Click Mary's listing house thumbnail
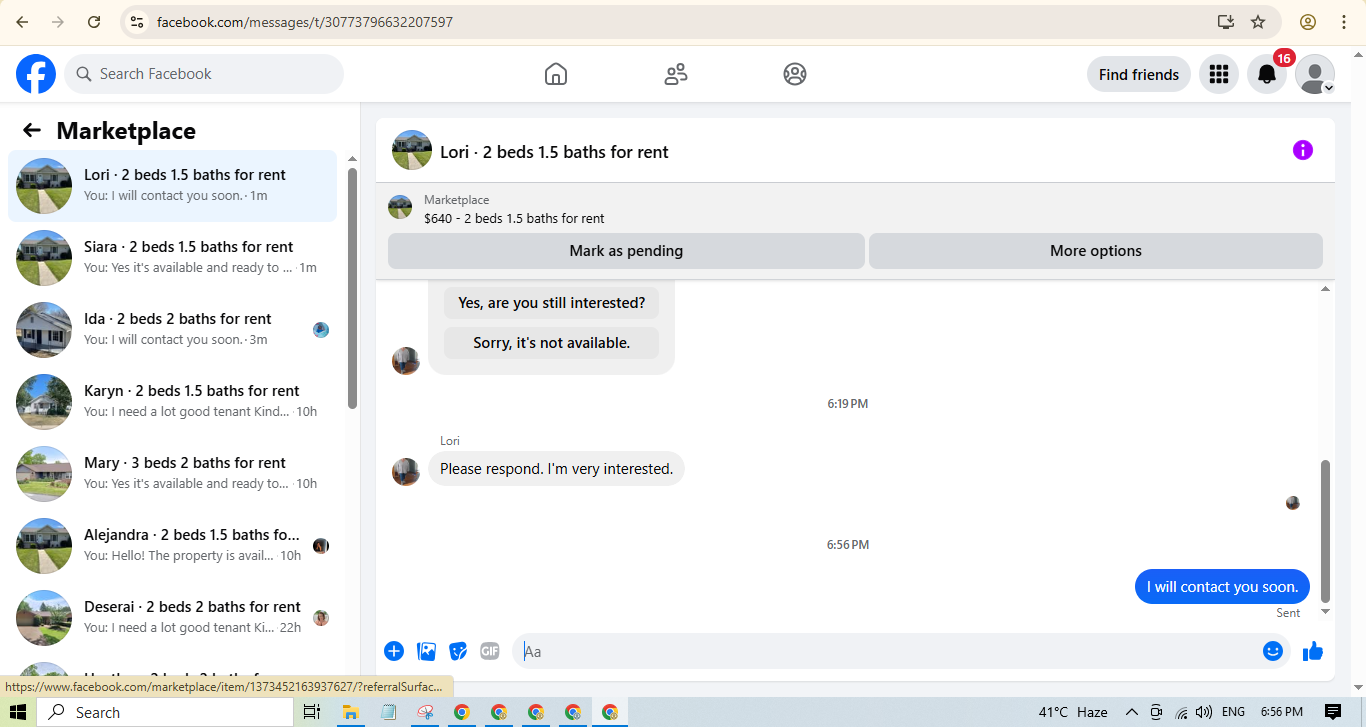Image resolution: width=1366 pixels, height=727 pixels. pyautogui.click(x=44, y=474)
